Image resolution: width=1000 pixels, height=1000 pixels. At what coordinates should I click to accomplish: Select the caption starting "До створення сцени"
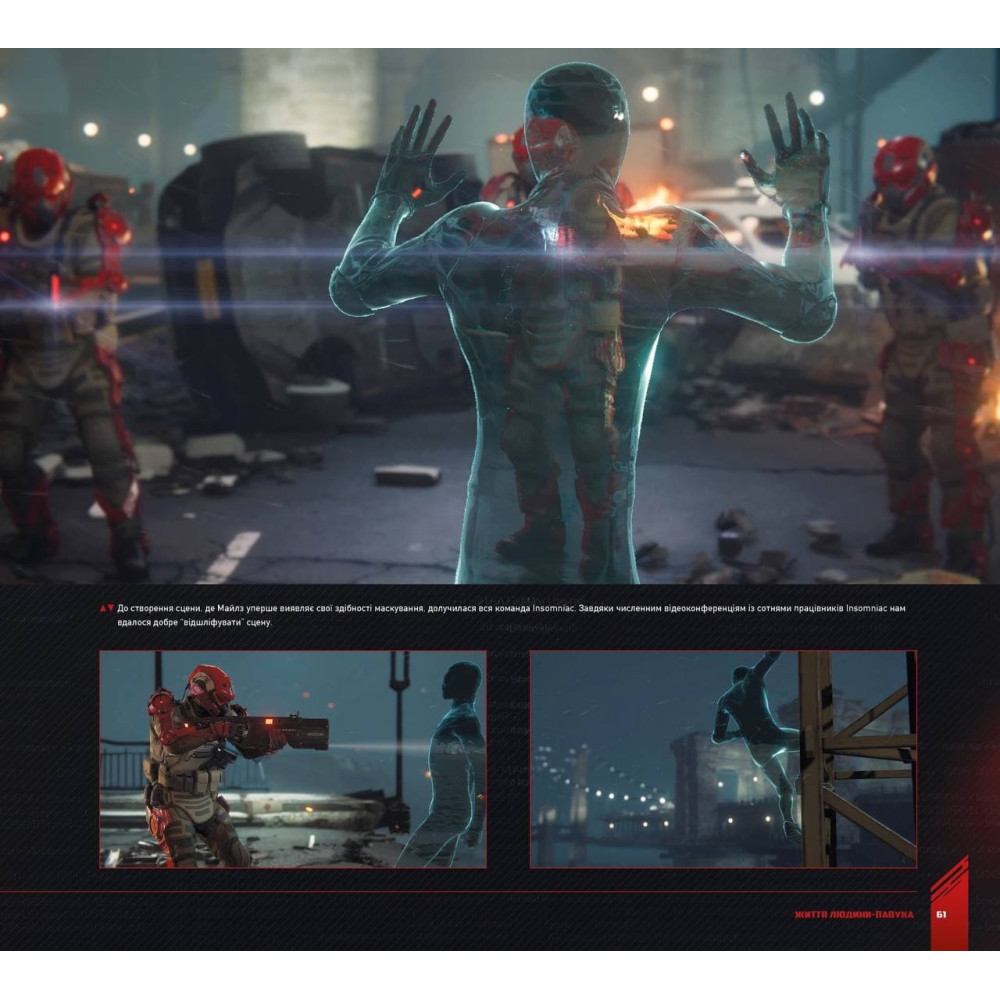coord(511,615)
